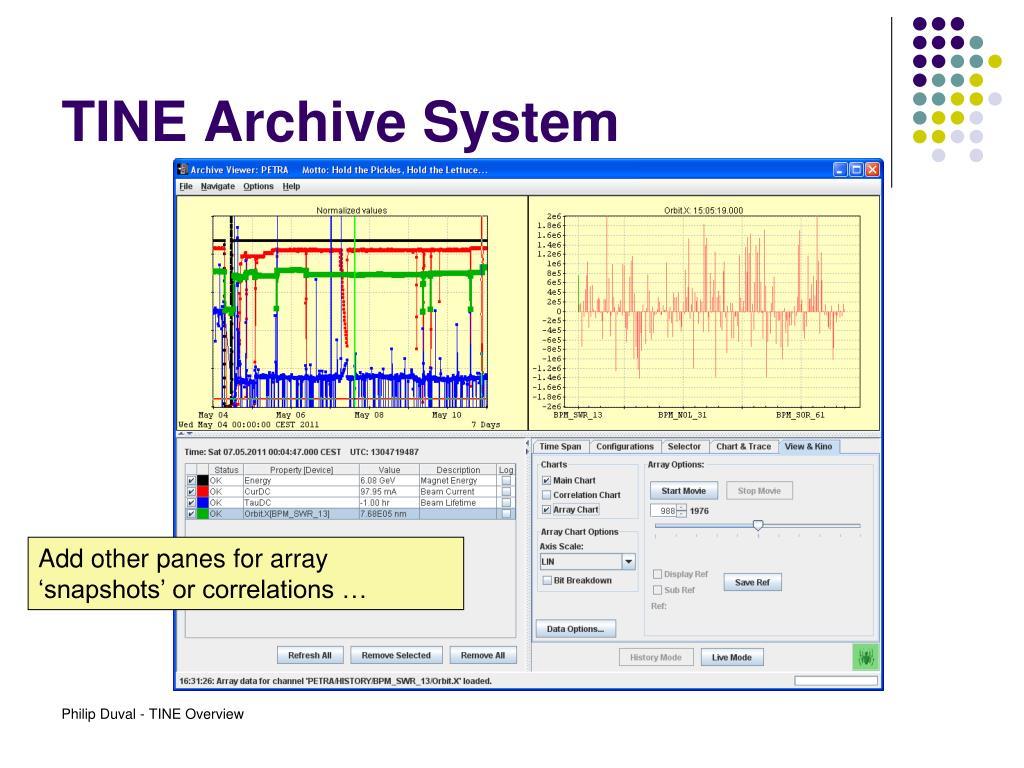Click the frame number field showing 988
1024x768 pixels.
(664, 511)
